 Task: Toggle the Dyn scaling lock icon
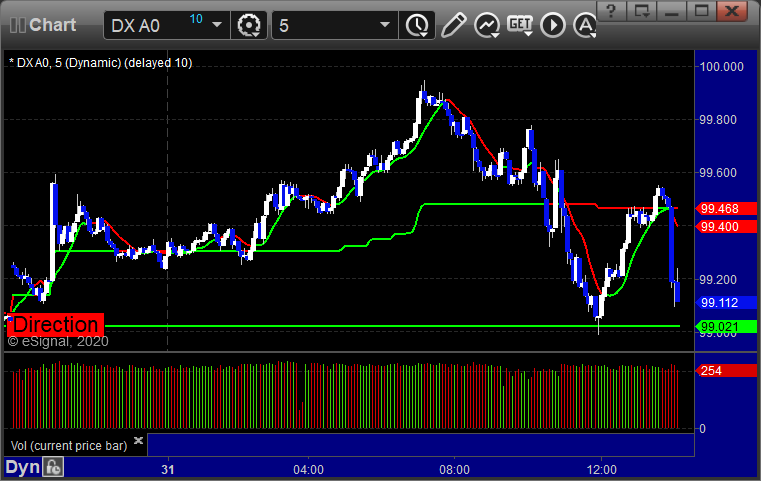click(x=53, y=467)
